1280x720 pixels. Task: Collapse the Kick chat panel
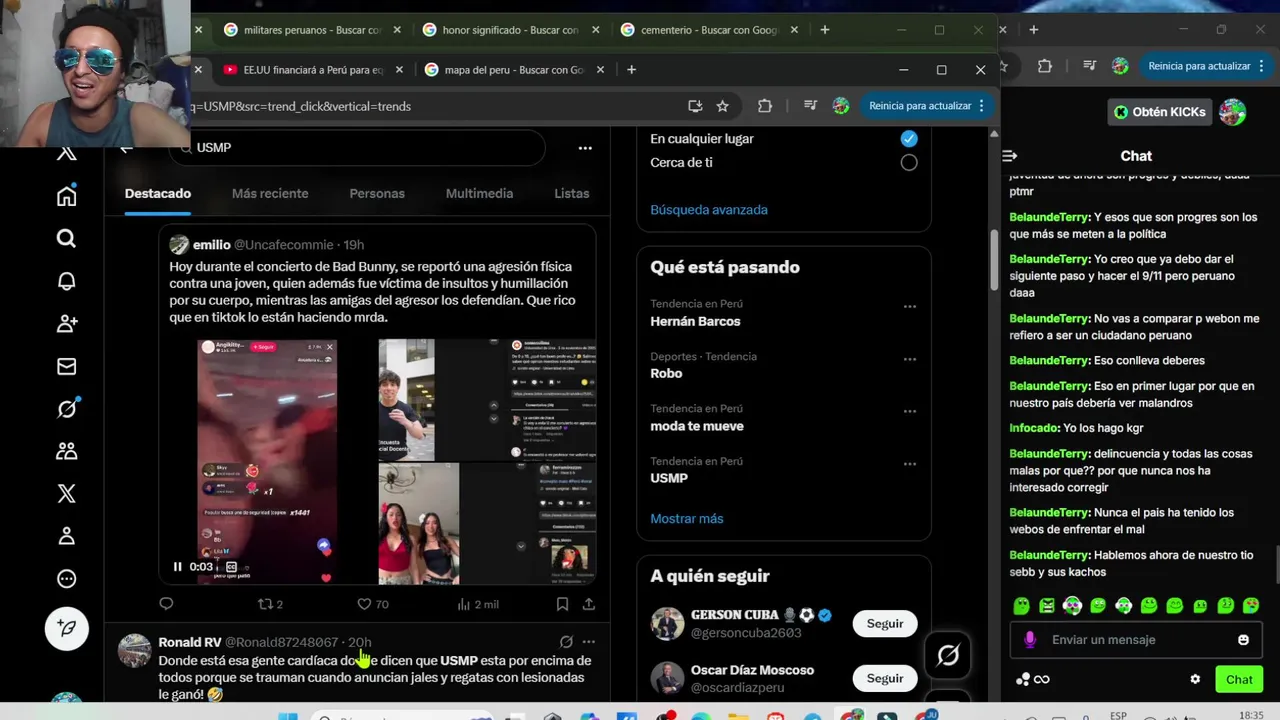point(1009,156)
